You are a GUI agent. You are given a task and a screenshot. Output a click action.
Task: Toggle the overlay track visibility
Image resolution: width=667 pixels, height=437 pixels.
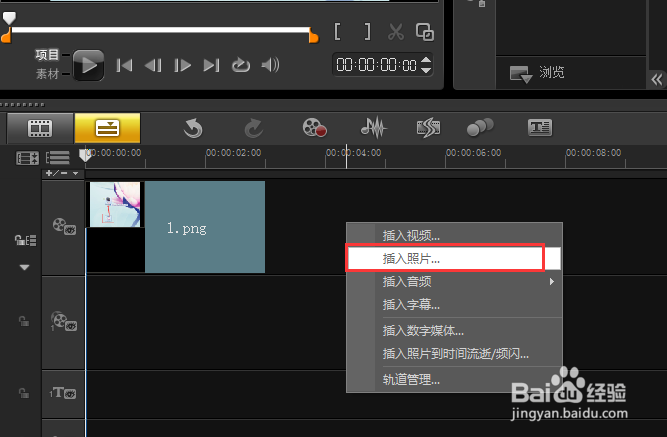pyautogui.click(x=64, y=321)
